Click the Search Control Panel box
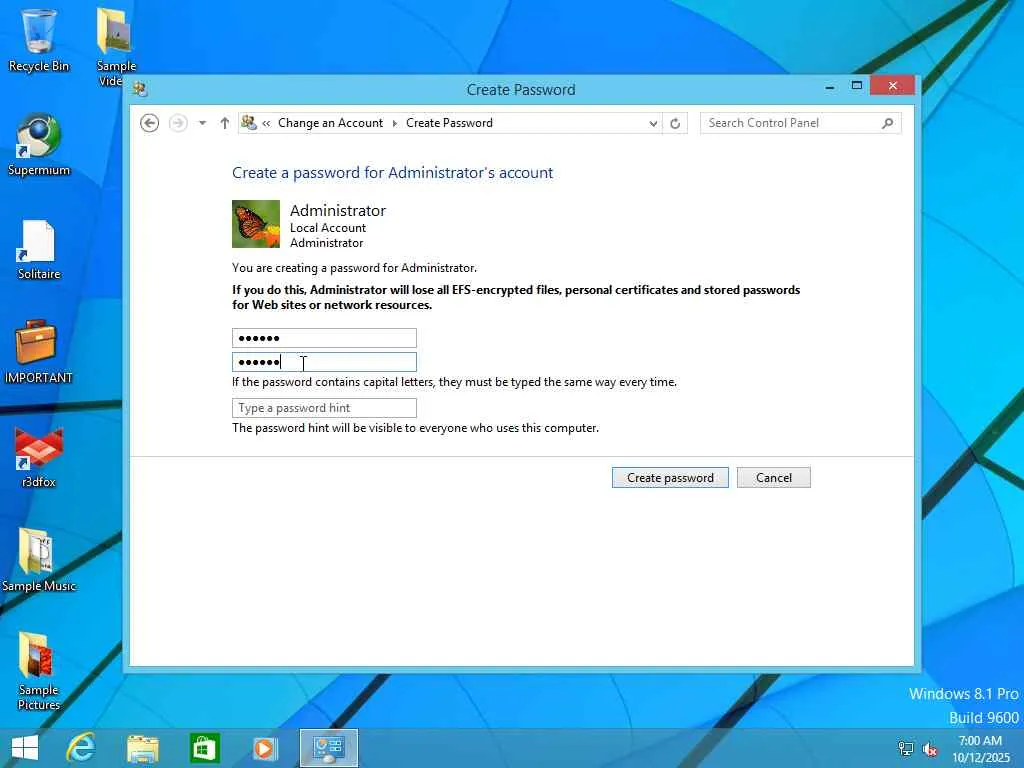Image resolution: width=1024 pixels, height=768 pixels. (x=801, y=123)
